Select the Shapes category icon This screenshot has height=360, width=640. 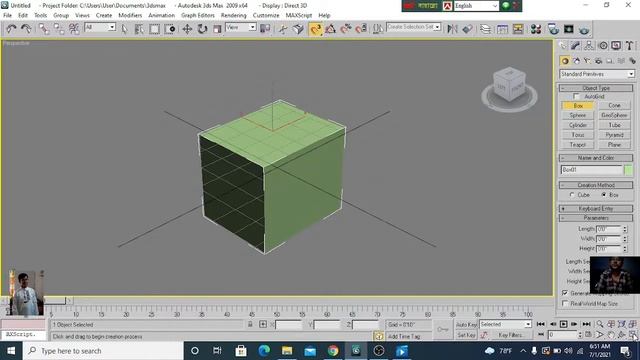click(x=576, y=61)
